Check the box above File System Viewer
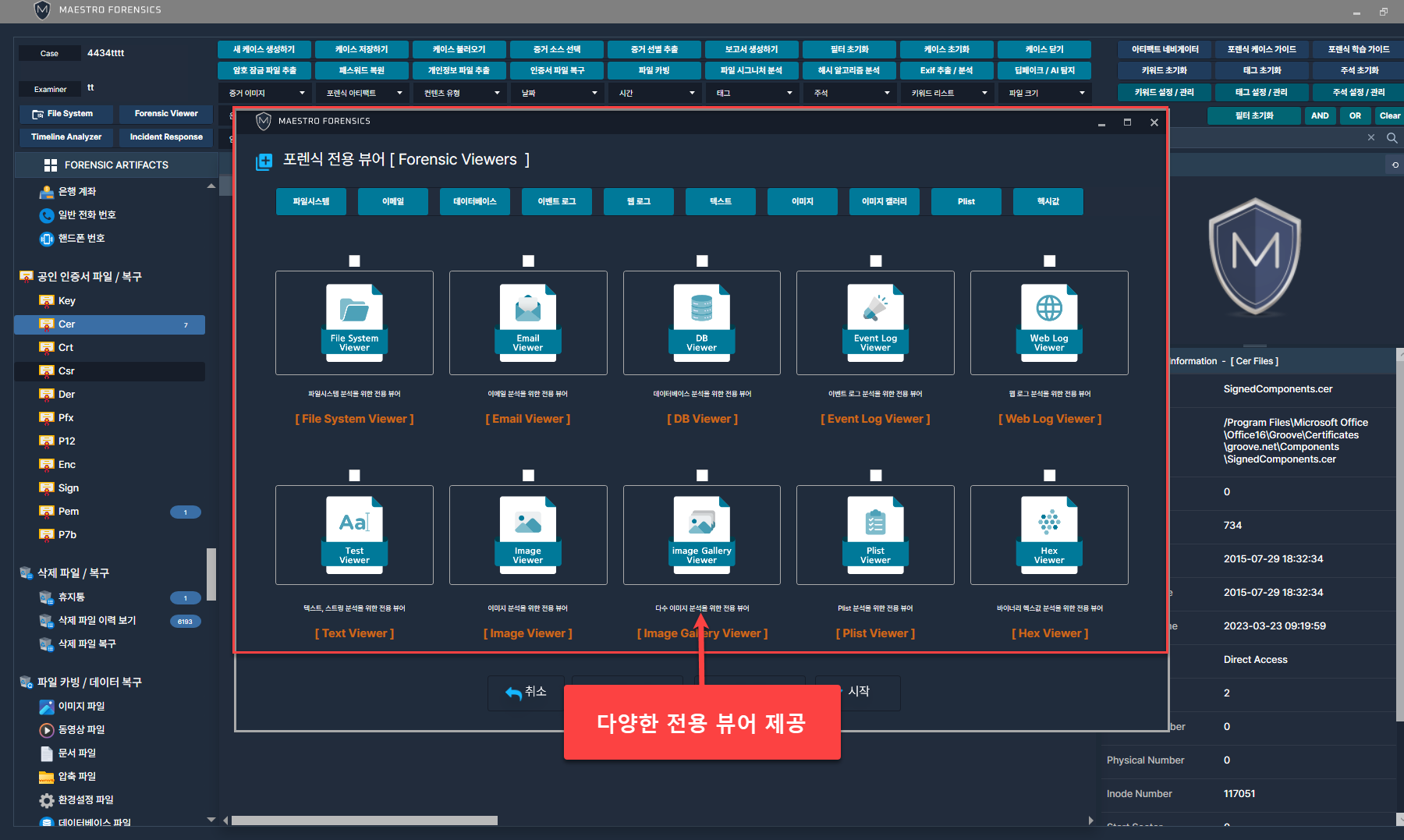 point(354,261)
